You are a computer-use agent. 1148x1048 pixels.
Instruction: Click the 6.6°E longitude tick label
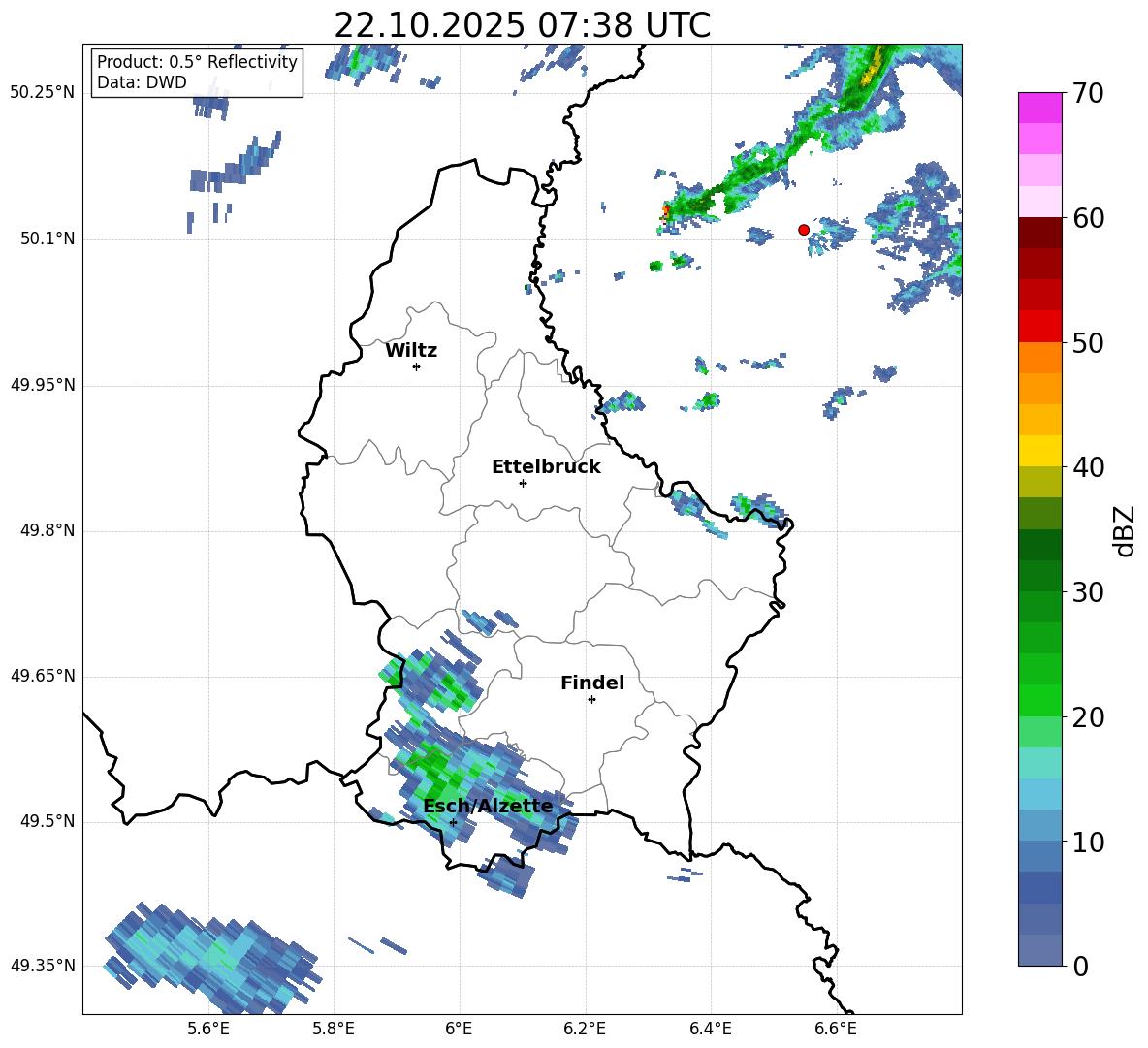coord(836,1030)
